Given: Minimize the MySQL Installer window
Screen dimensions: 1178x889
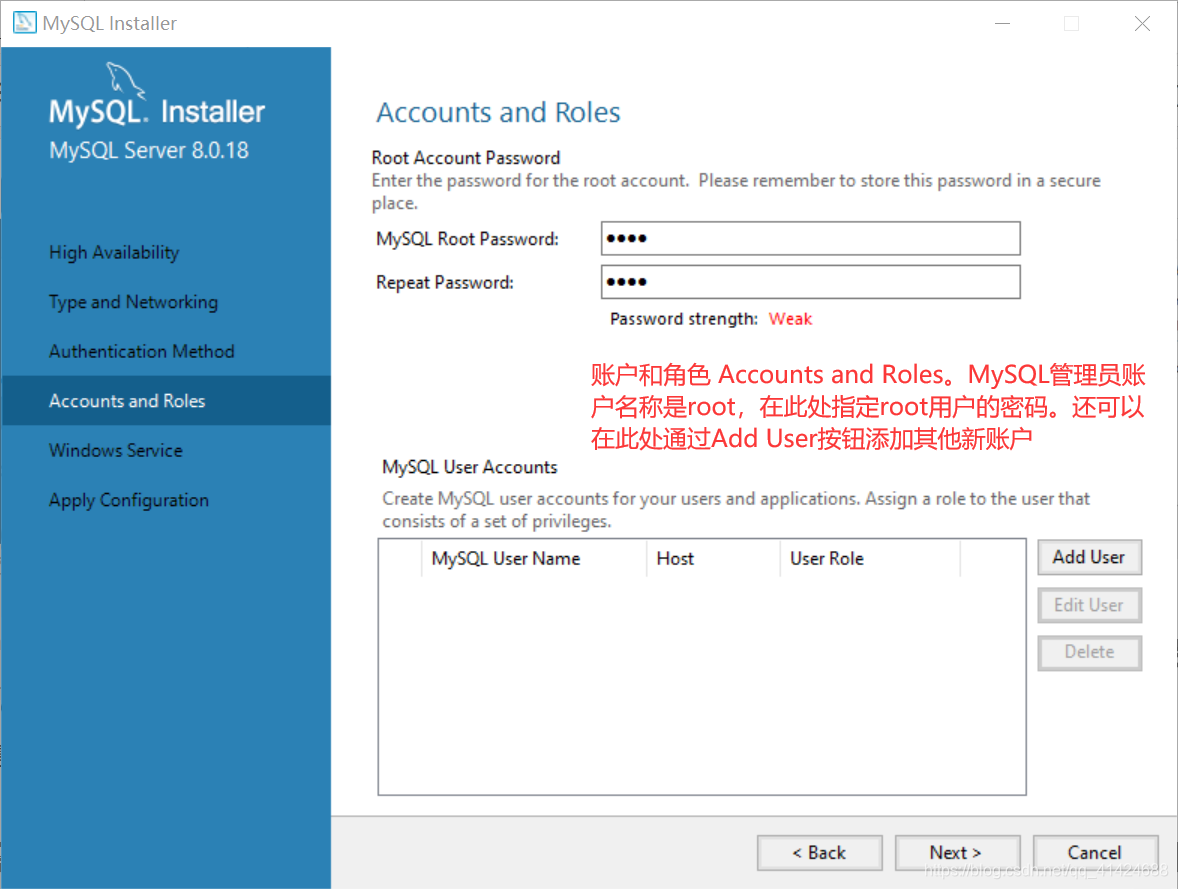Looking at the screenshot, I should (x=1002, y=23).
